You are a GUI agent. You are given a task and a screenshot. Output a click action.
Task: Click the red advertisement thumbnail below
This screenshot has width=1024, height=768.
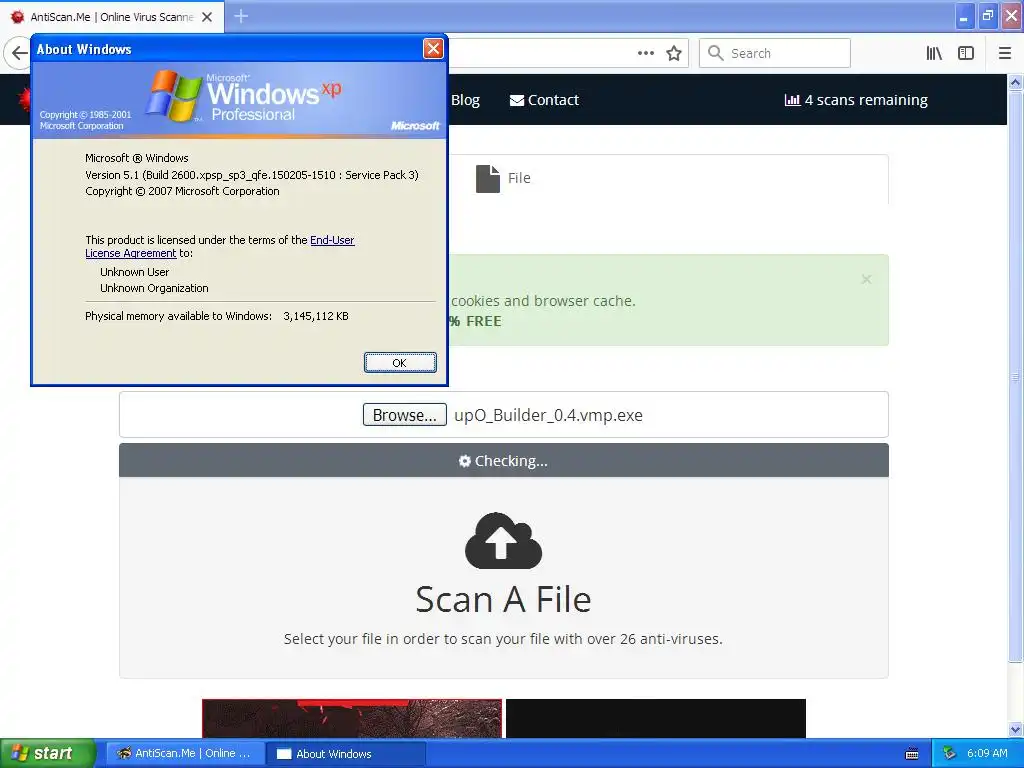point(352,718)
